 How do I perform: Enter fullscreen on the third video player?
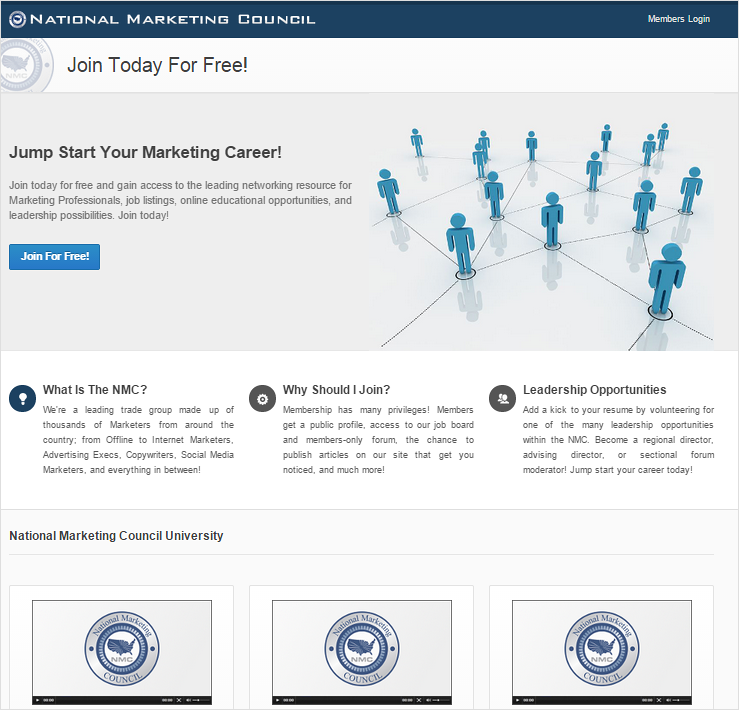pos(658,700)
